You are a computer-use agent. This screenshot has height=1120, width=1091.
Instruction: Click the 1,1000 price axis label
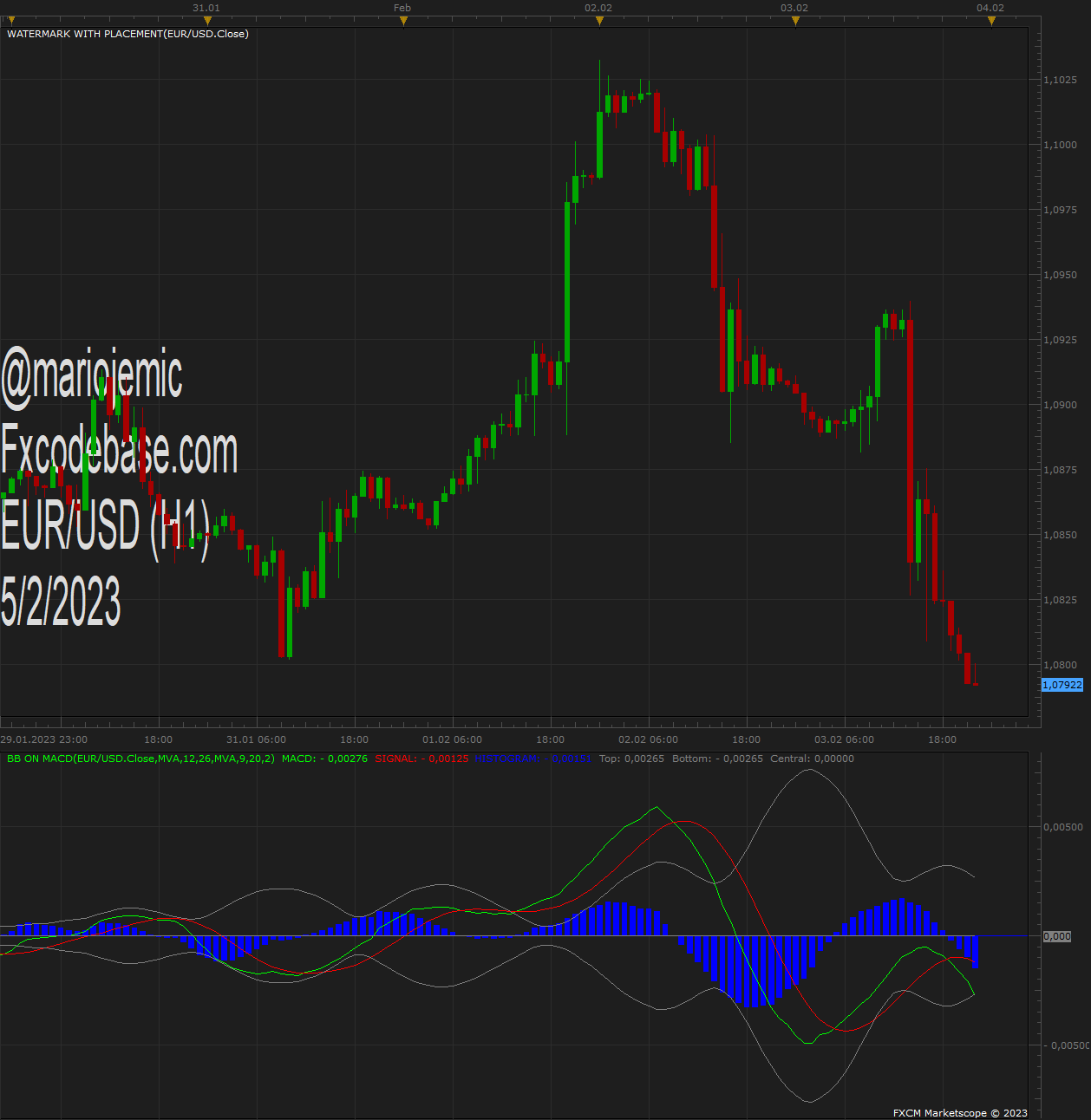1060,145
